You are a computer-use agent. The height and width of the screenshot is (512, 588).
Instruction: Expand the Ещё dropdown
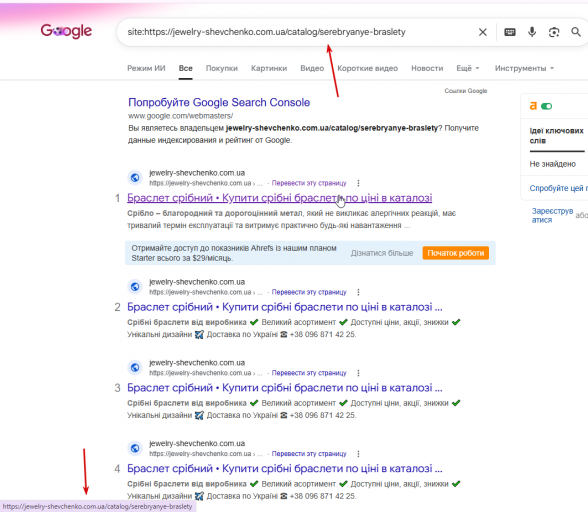click(468, 68)
